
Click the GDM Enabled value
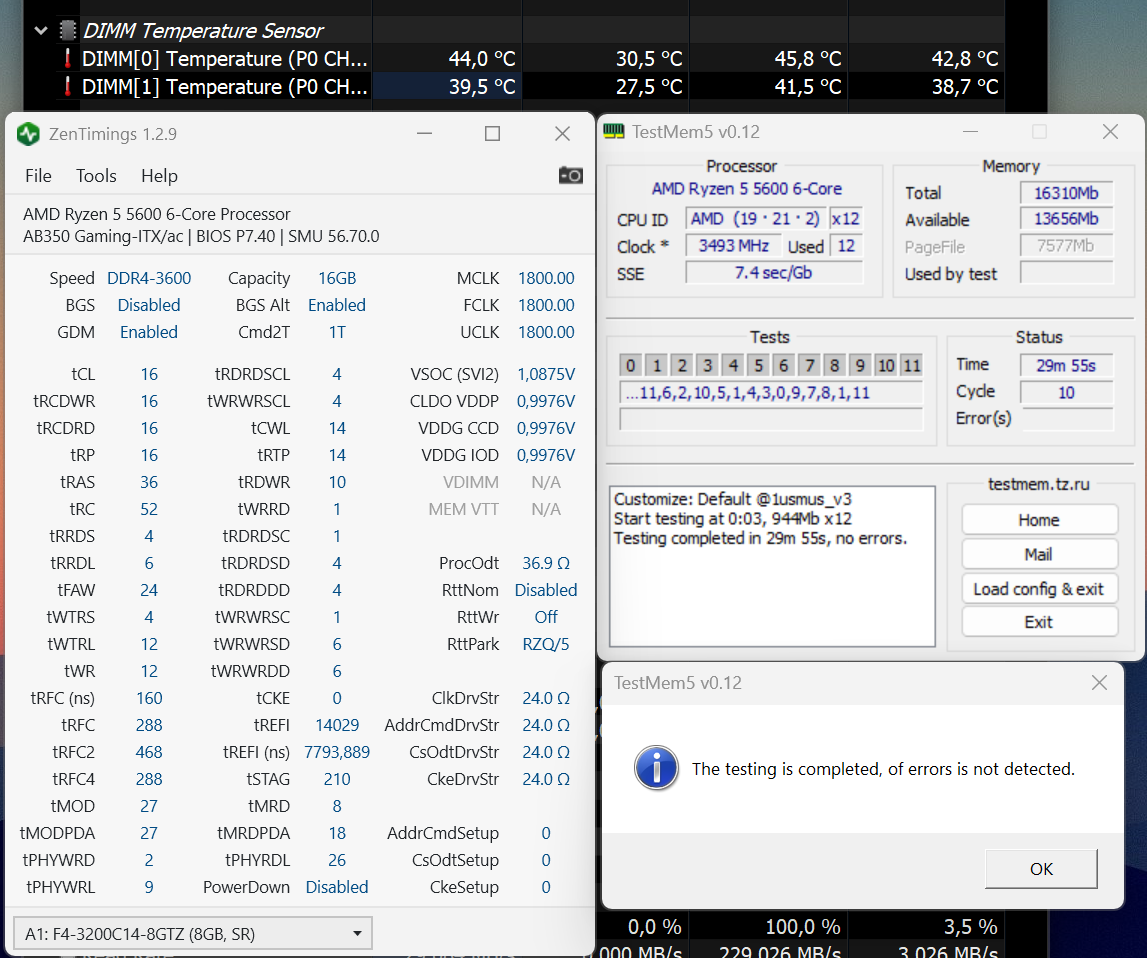(x=149, y=332)
